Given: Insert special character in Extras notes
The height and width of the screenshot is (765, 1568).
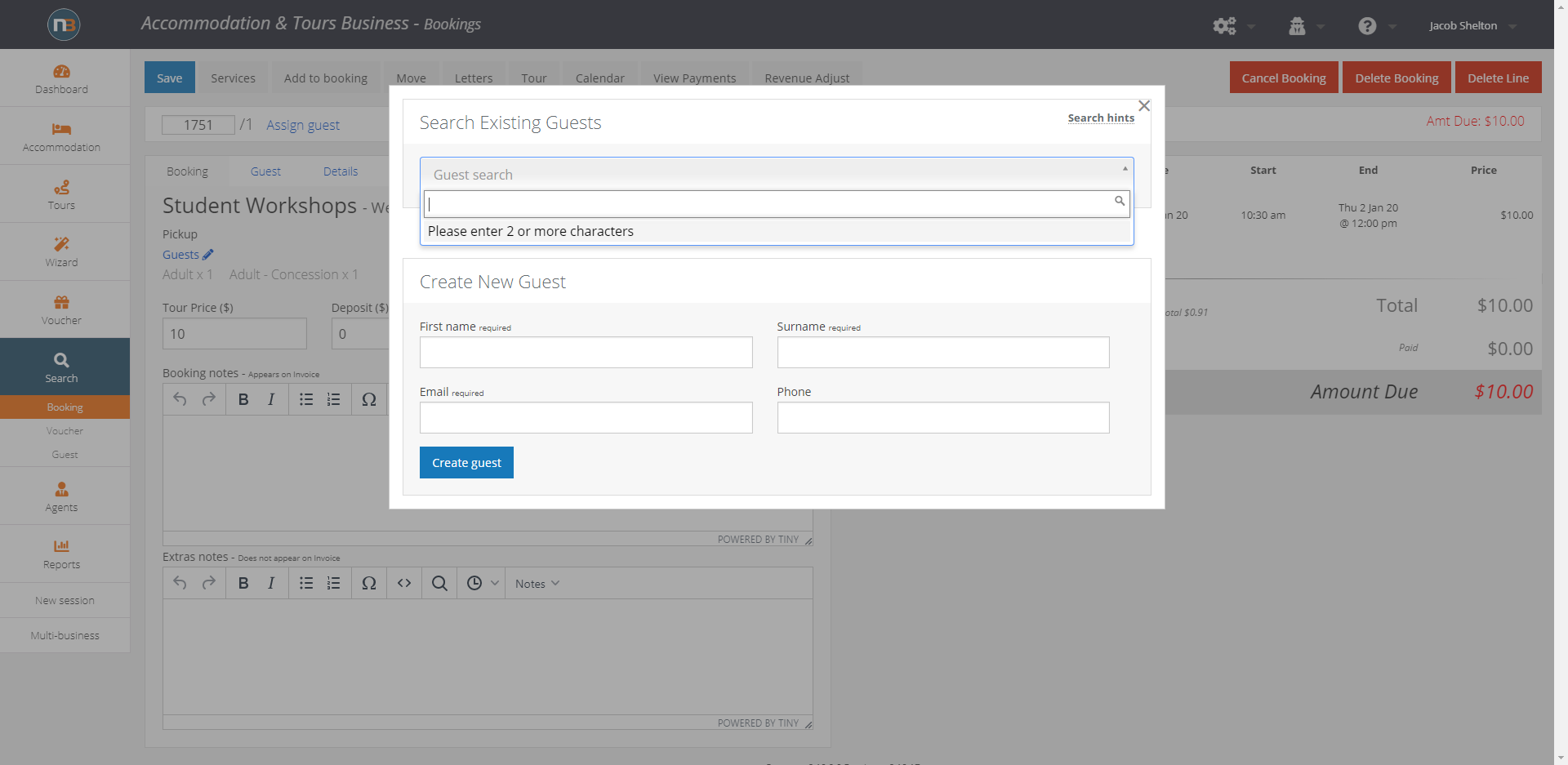Looking at the screenshot, I should [369, 583].
